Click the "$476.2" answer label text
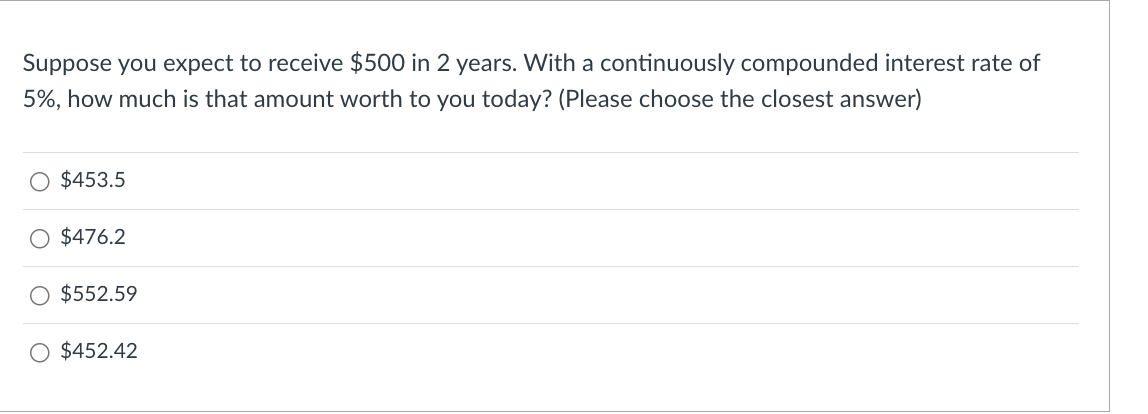Viewport: 1148px width, 414px height. (93, 238)
